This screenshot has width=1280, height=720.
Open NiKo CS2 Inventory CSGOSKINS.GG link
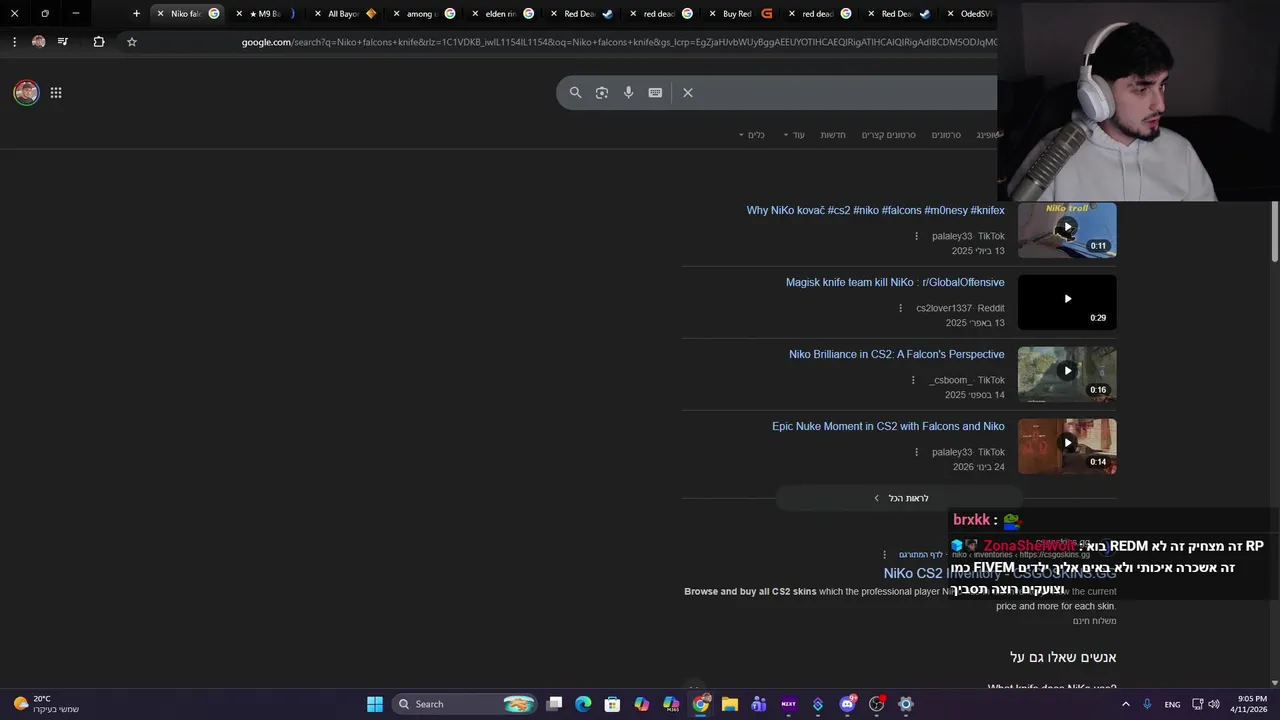tap(1000, 573)
